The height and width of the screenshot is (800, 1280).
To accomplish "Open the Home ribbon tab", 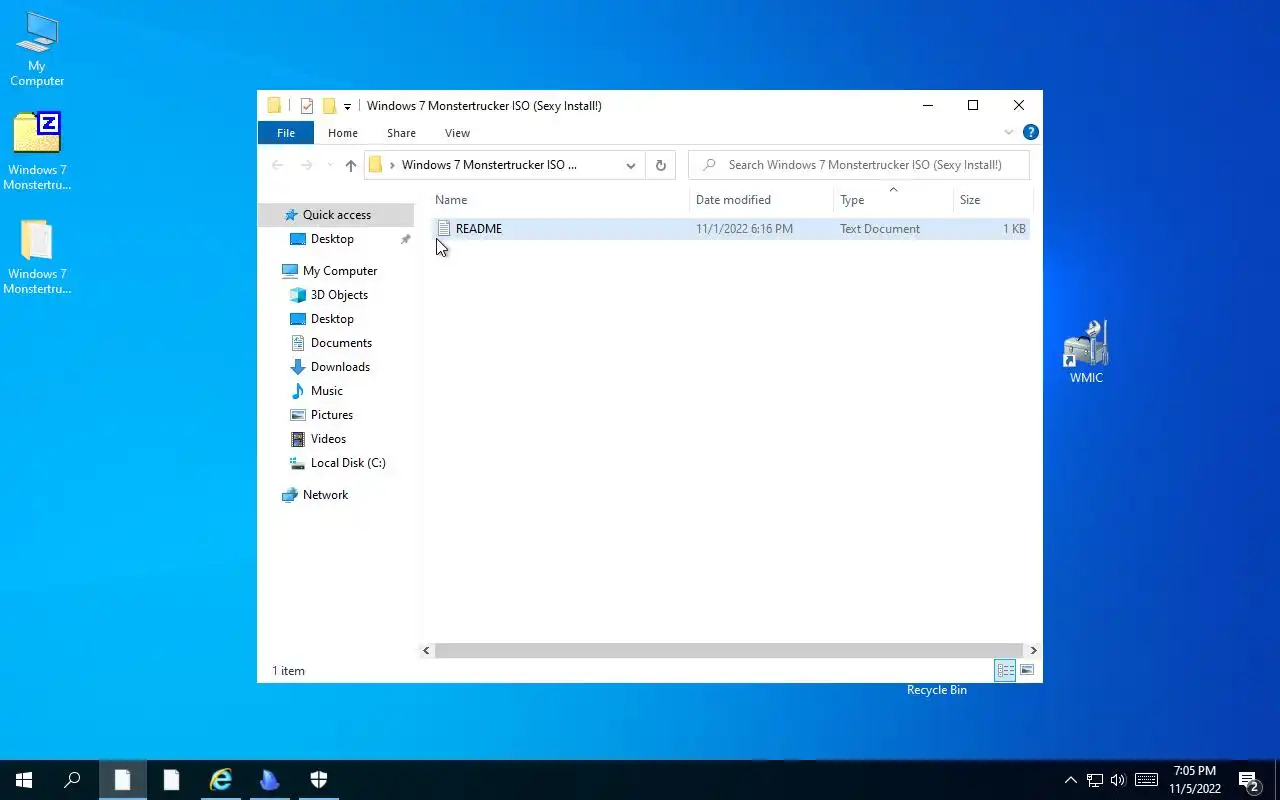I will [x=343, y=133].
